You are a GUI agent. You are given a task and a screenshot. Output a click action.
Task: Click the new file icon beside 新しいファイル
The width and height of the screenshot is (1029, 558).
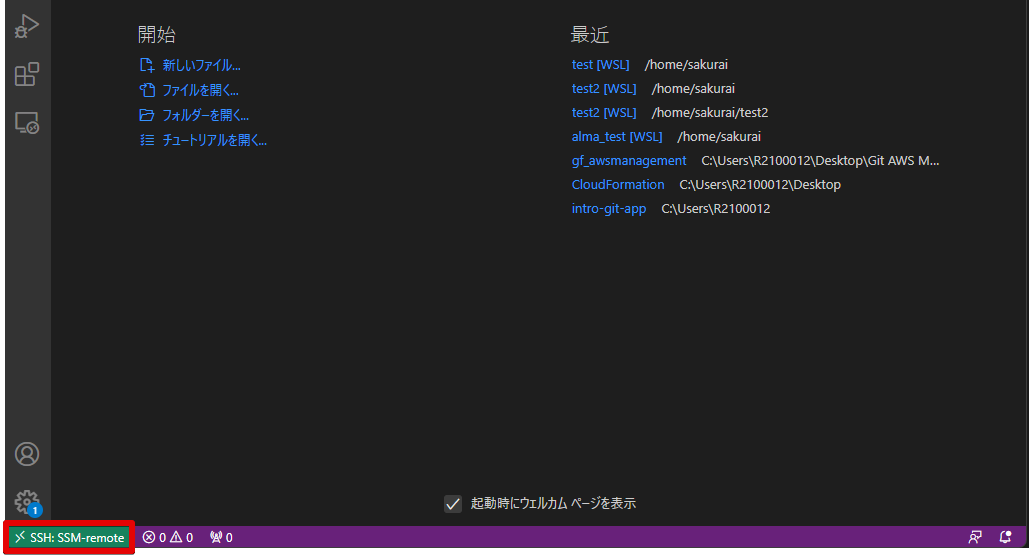(147, 65)
